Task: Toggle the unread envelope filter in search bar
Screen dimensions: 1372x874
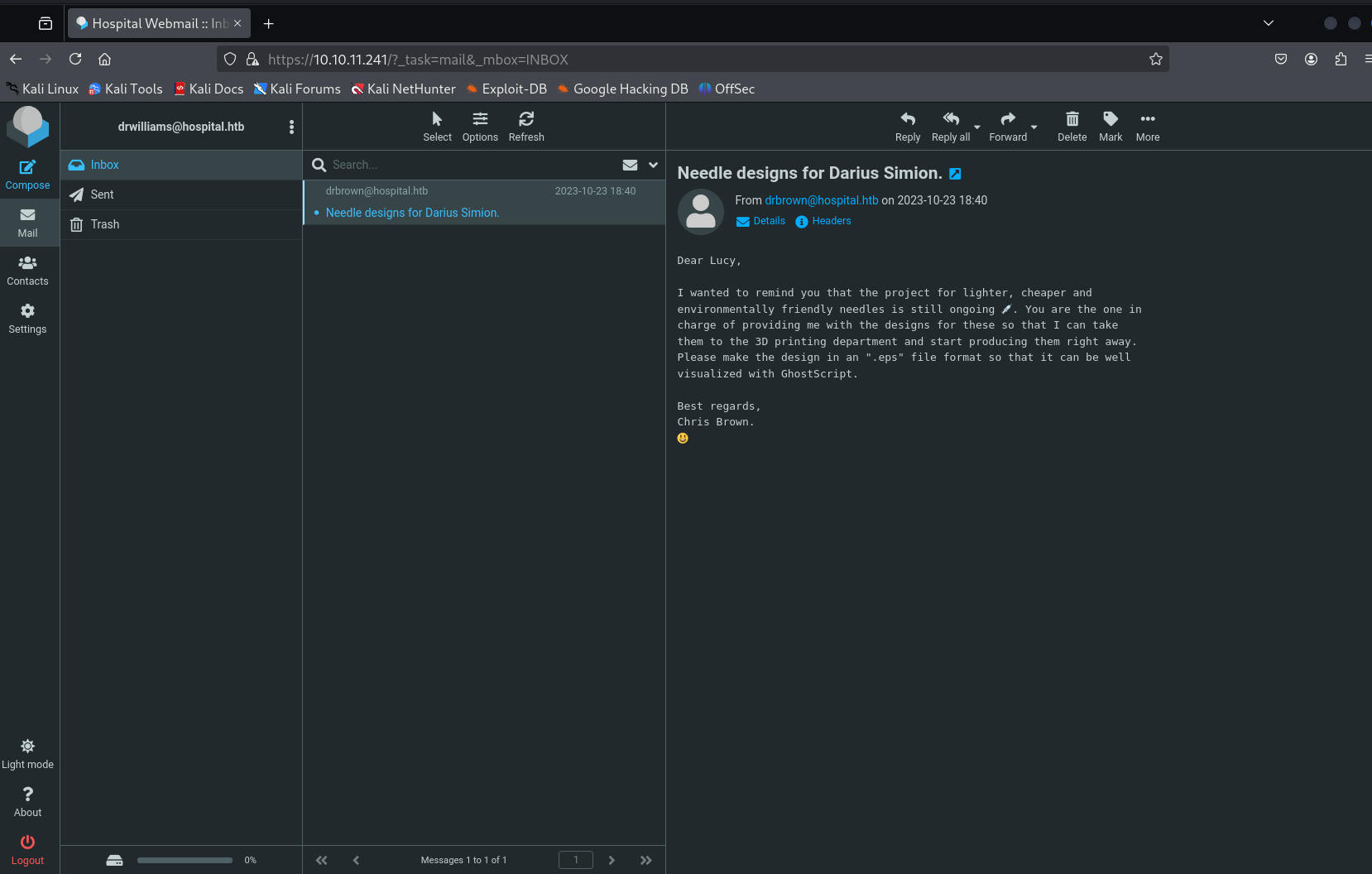Action: point(630,165)
